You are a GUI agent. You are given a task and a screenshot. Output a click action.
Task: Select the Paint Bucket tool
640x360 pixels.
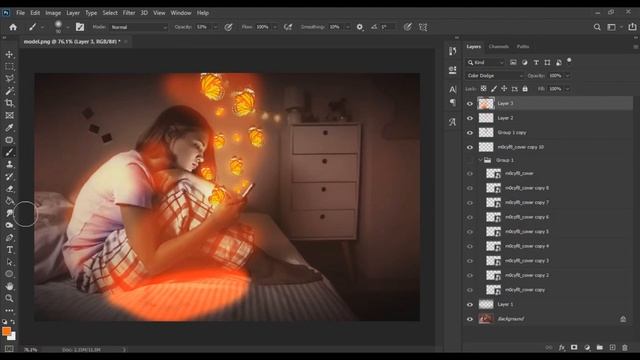tap(9, 201)
